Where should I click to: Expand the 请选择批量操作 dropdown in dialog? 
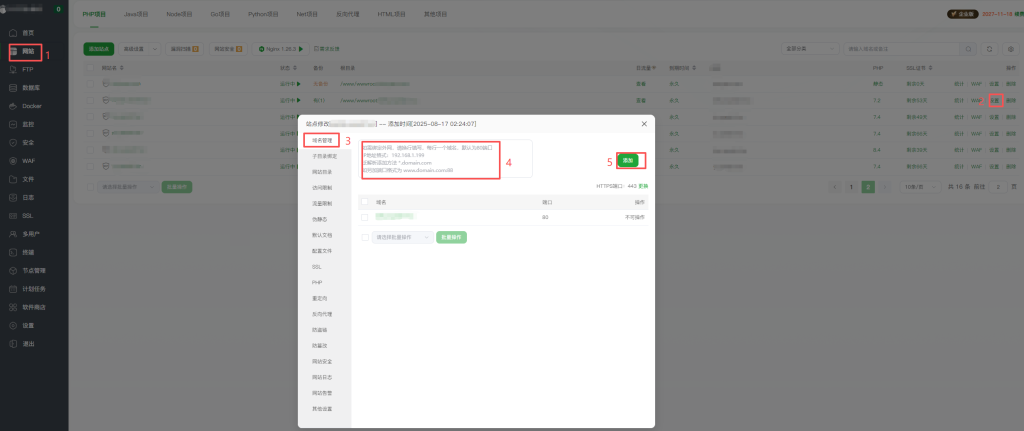[402, 237]
